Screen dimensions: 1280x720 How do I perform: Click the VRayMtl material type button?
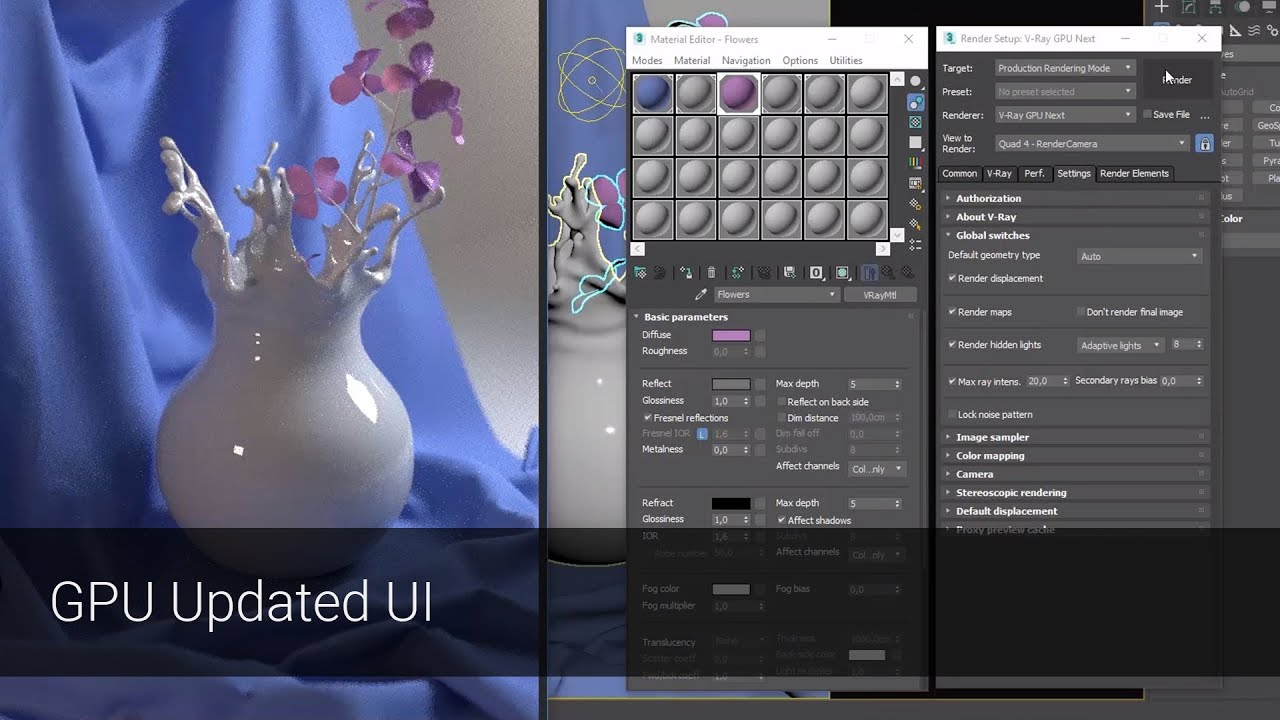point(880,295)
